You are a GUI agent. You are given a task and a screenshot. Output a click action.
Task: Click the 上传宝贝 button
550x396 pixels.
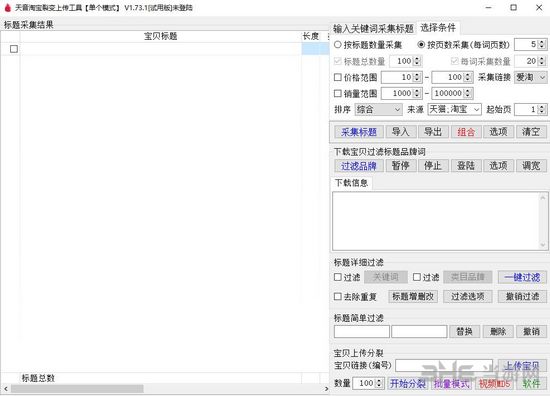pos(522,366)
